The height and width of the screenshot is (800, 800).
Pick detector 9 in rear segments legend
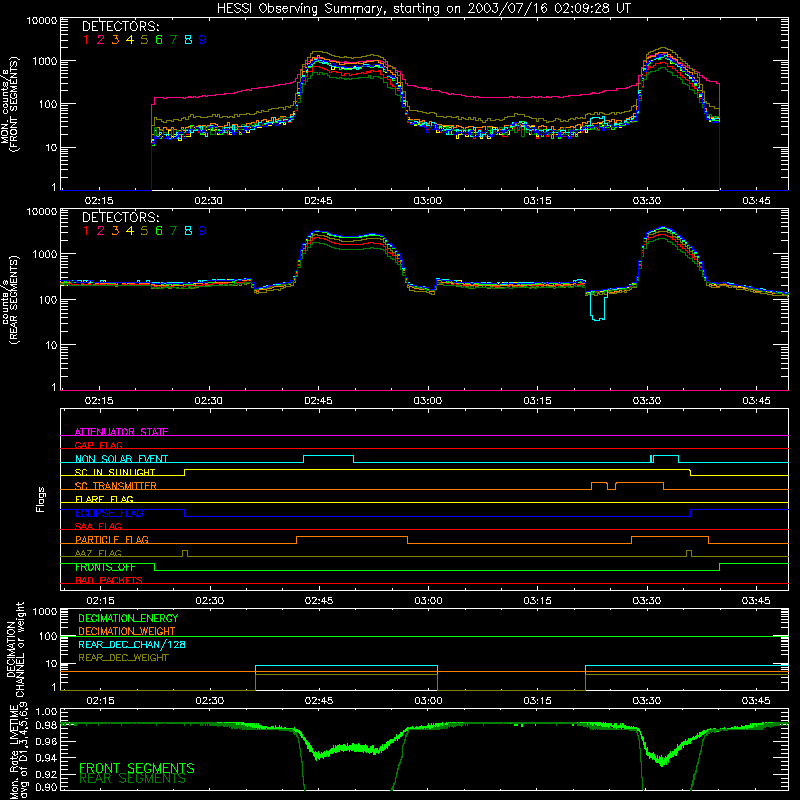(203, 231)
